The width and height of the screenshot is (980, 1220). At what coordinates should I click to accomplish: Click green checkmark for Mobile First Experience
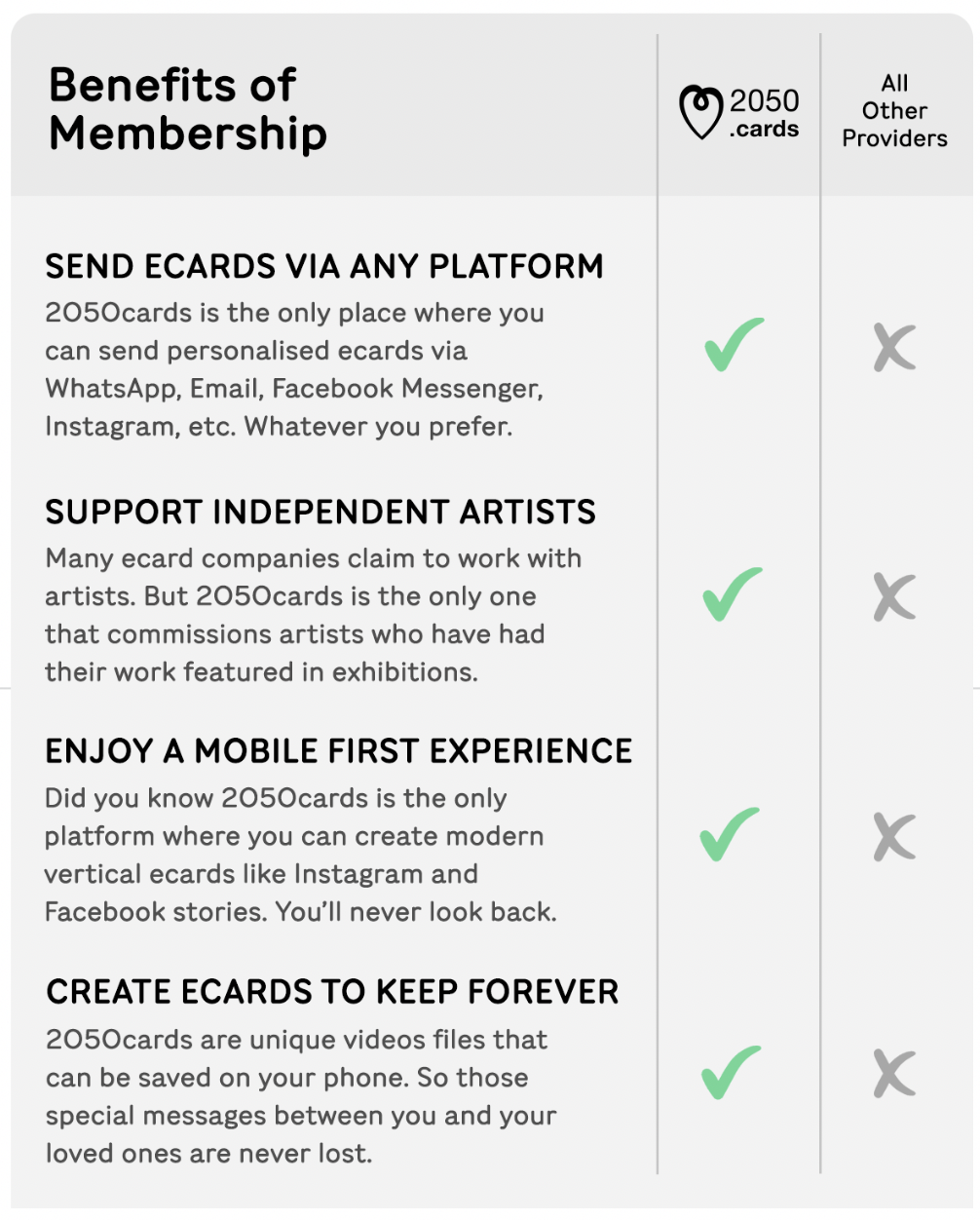point(731,834)
